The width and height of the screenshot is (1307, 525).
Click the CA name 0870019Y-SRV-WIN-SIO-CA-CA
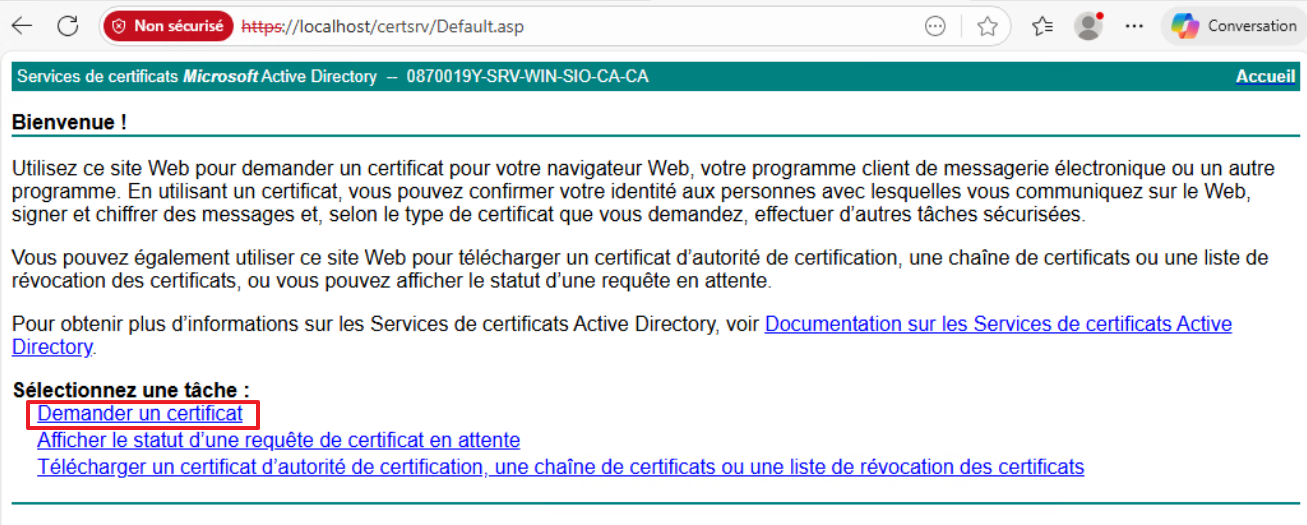[x=527, y=77]
